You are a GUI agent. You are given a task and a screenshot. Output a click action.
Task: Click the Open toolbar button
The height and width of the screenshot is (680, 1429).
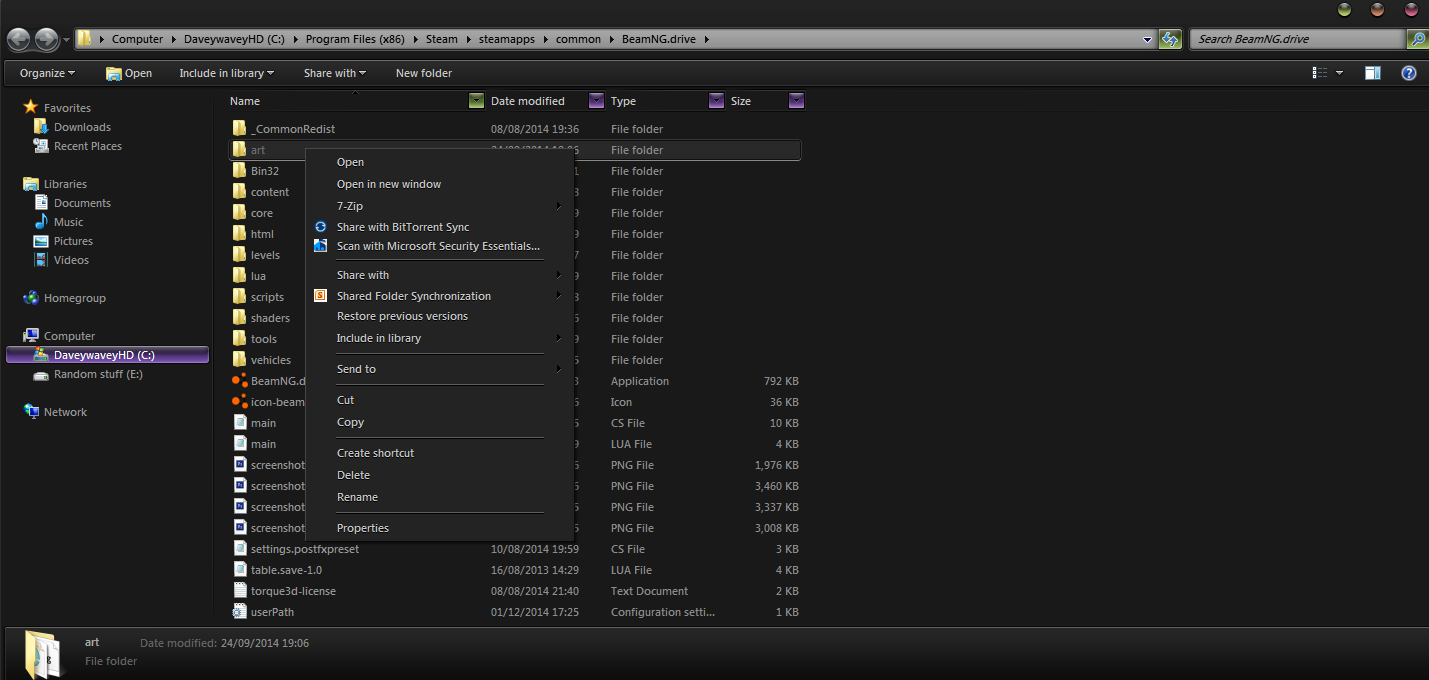[129, 73]
